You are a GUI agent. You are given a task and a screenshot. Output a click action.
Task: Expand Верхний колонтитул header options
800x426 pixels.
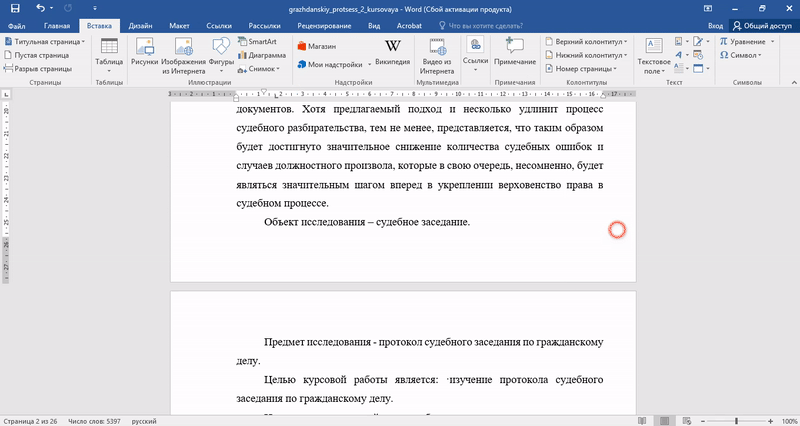pyautogui.click(x=587, y=43)
